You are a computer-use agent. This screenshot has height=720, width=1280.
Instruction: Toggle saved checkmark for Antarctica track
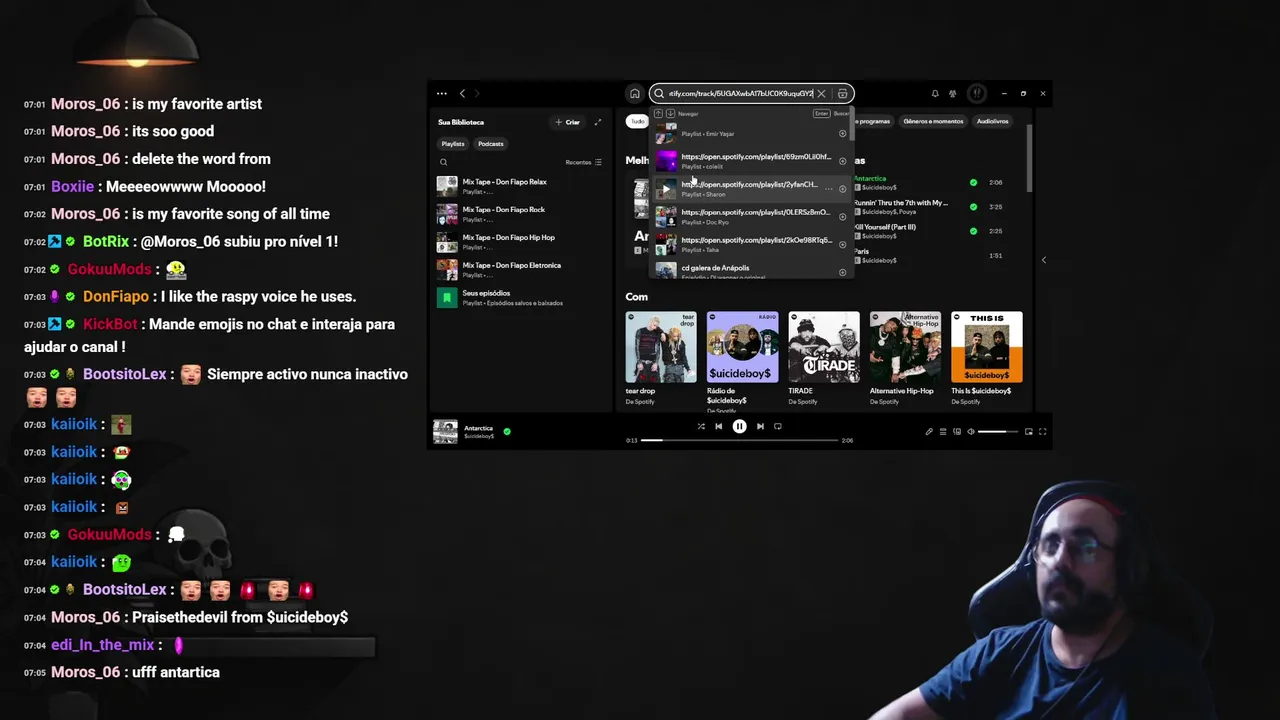click(x=973, y=182)
